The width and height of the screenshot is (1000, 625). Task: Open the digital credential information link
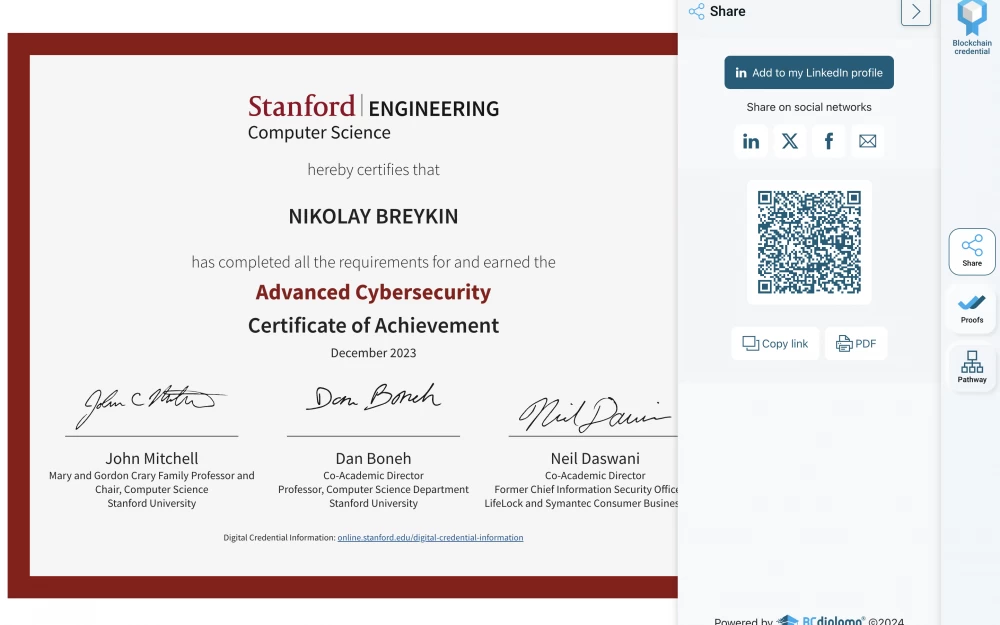[430, 538]
